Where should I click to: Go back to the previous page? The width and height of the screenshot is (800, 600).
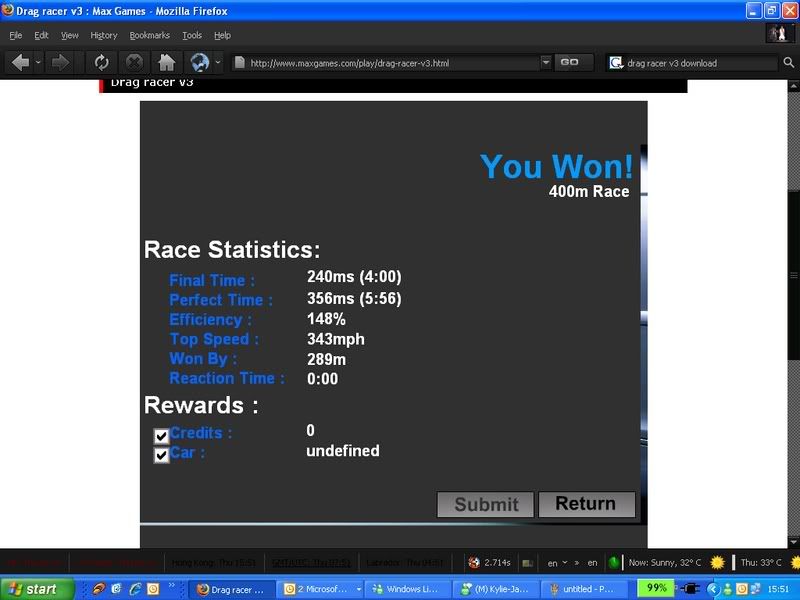point(20,63)
